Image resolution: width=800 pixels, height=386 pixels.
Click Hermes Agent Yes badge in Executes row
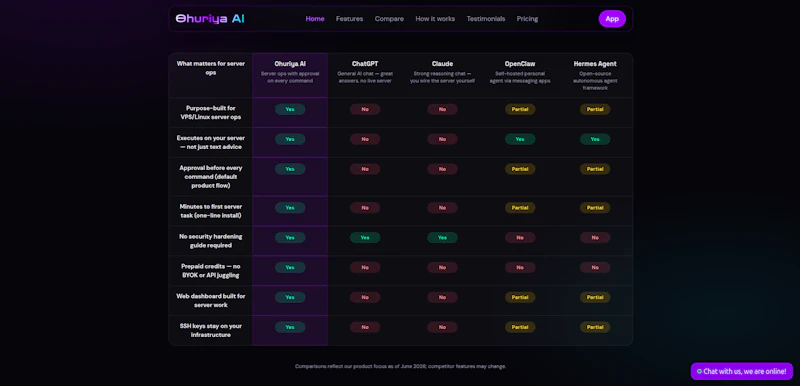click(x=595, y=139)
